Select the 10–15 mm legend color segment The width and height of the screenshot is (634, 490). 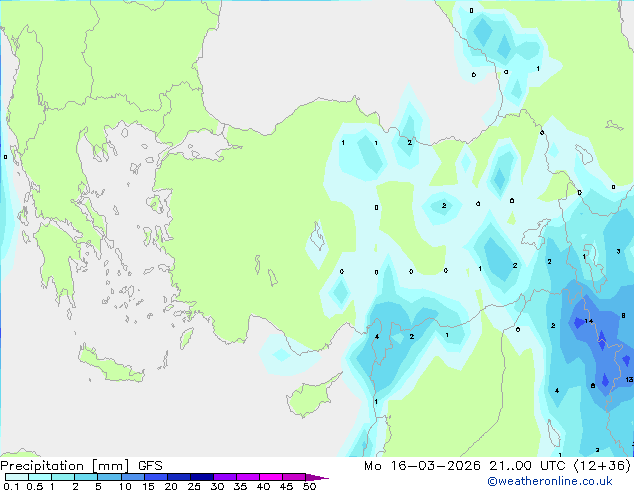click(133, 477)
